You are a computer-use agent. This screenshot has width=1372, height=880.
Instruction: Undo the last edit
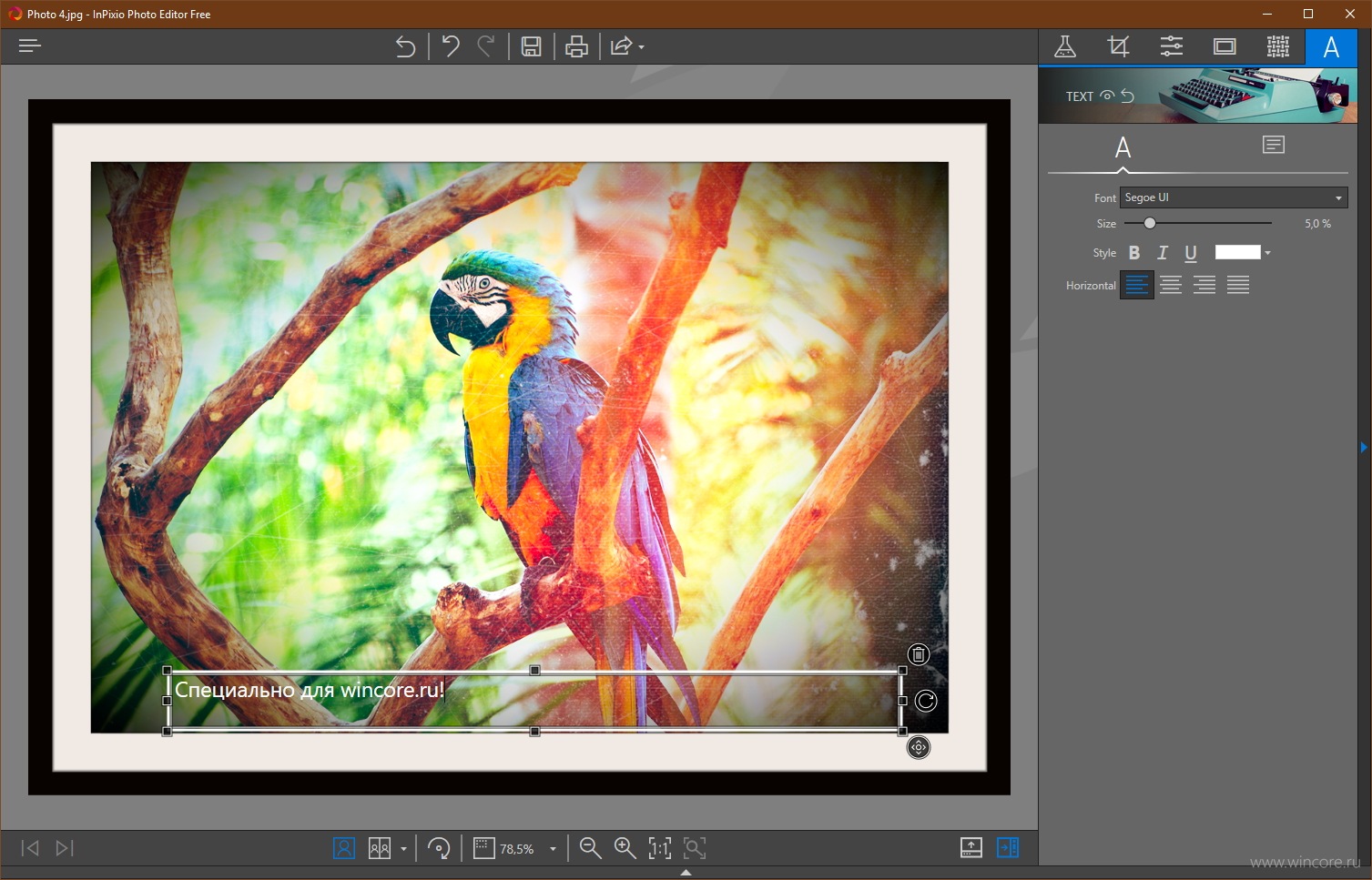pos(451,46)
